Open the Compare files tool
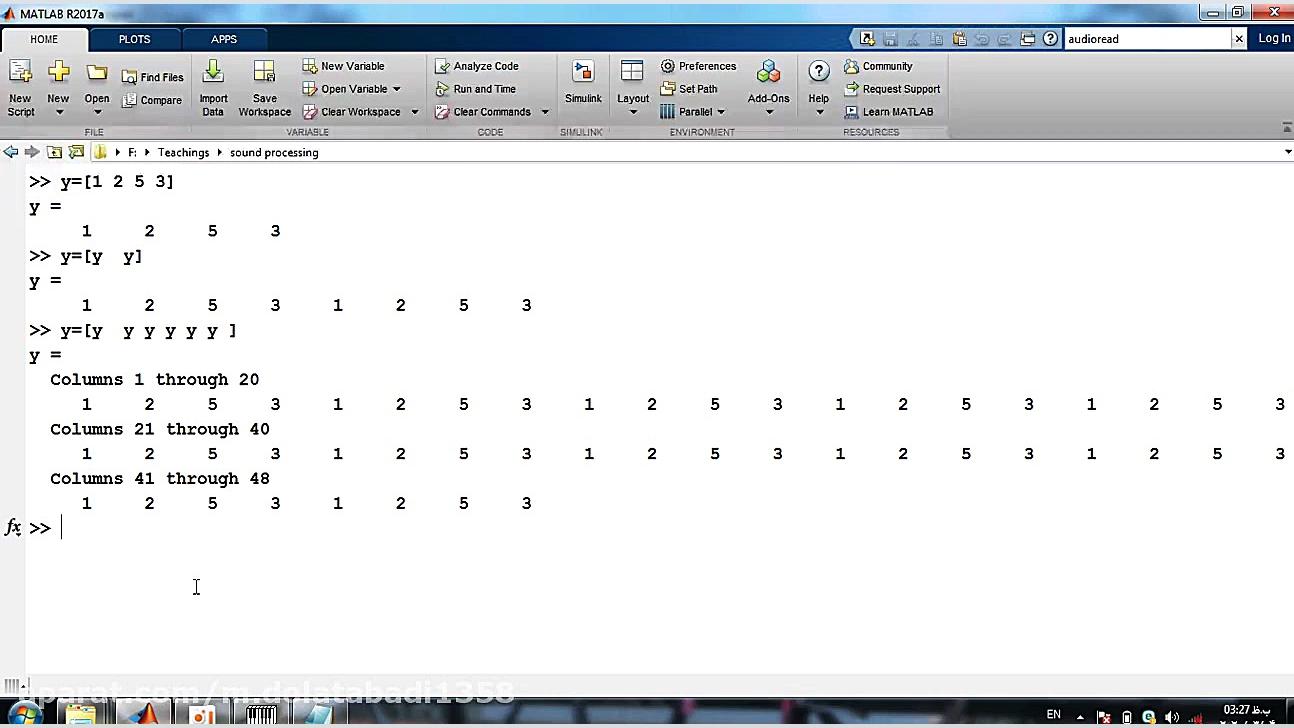Image resolution: width=1294 pixels, height=728 pixels. click(x=152, y=100)
